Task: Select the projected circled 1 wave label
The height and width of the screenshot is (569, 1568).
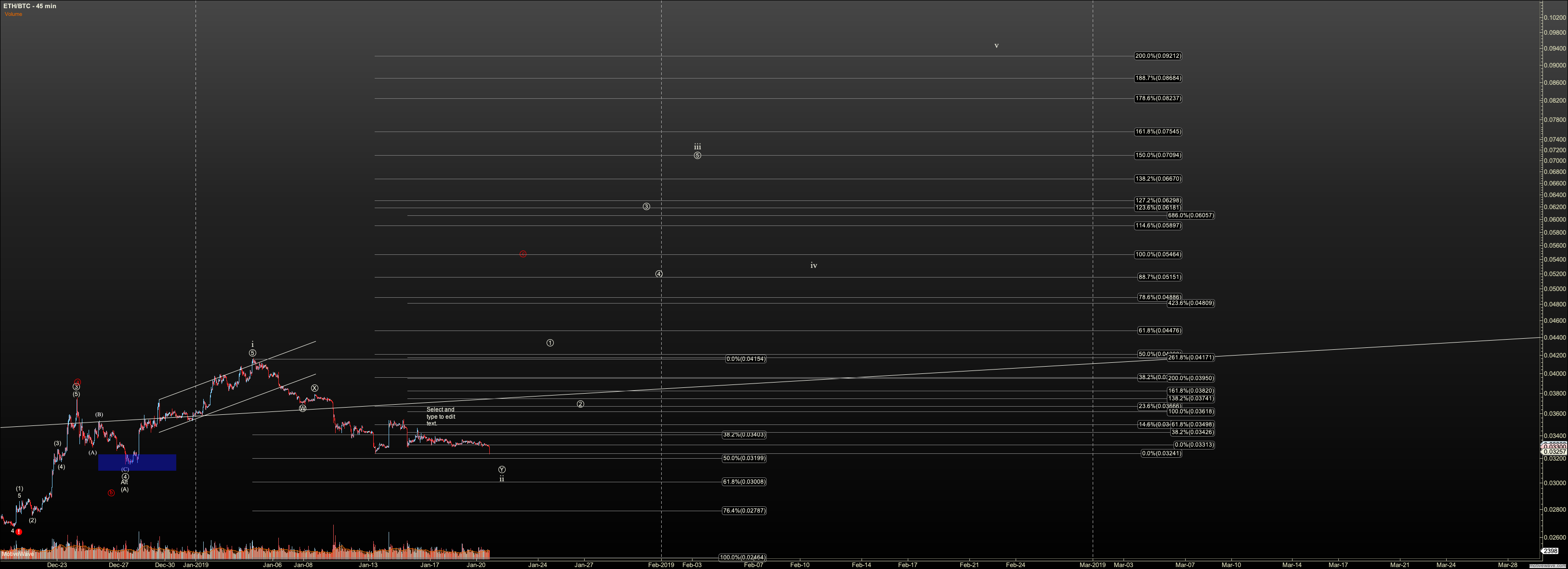Action: click(x=549, y=343)
